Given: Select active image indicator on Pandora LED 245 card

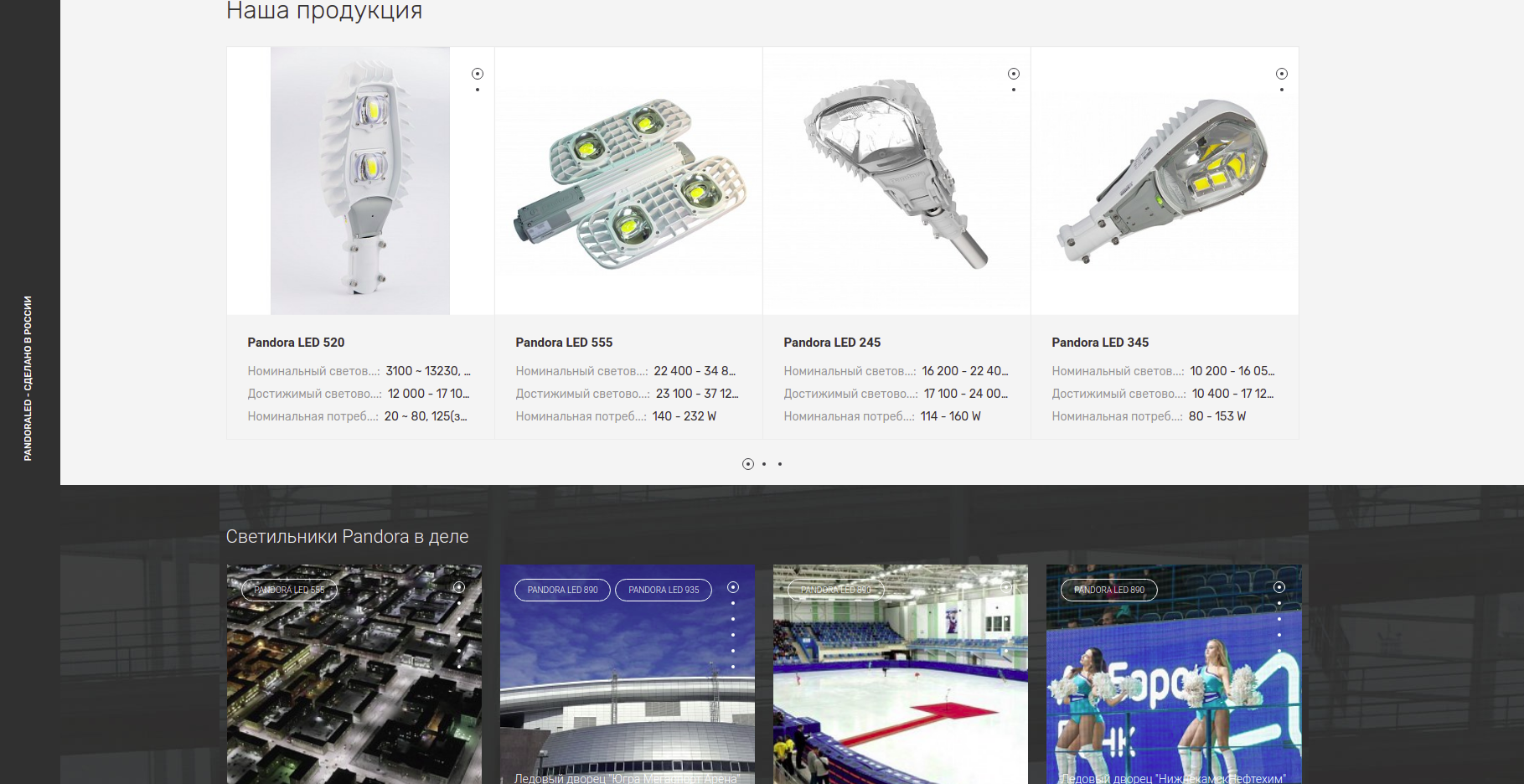Looking at the screenshot, I should point(1014,74).
